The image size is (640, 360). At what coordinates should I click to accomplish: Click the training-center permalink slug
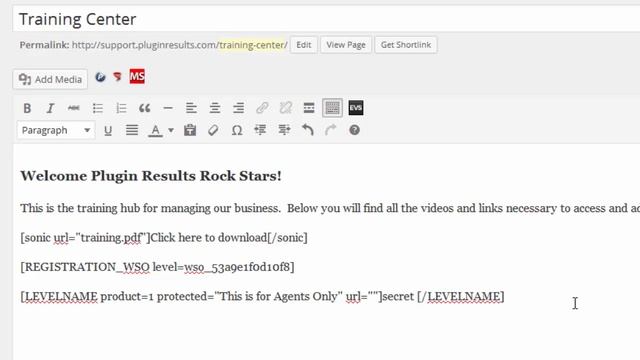click(251, 45)
